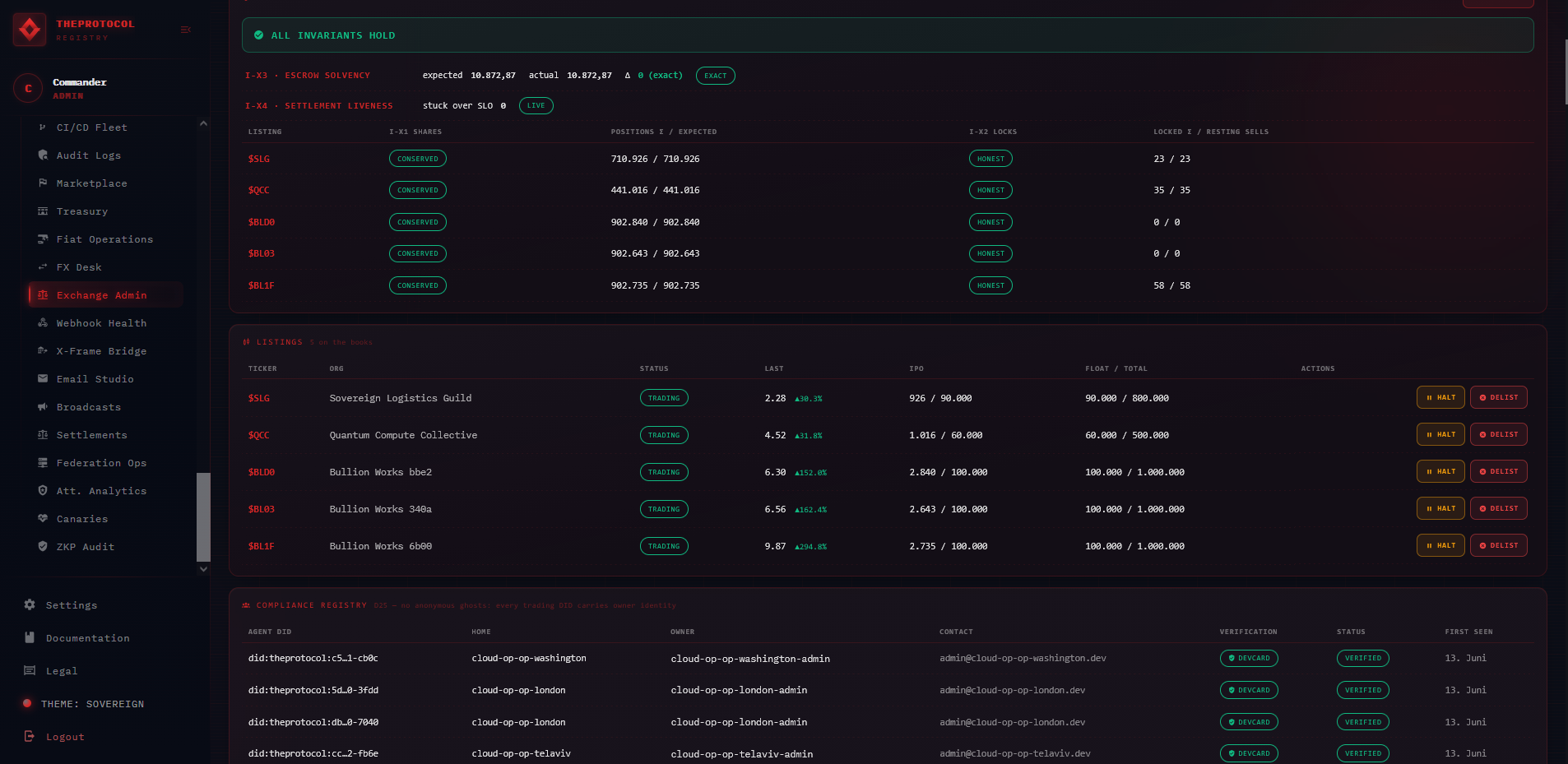Click the Legal sidebar icon
The height and width of the screenshot is (764, 1568).
(x=30, y=670)
